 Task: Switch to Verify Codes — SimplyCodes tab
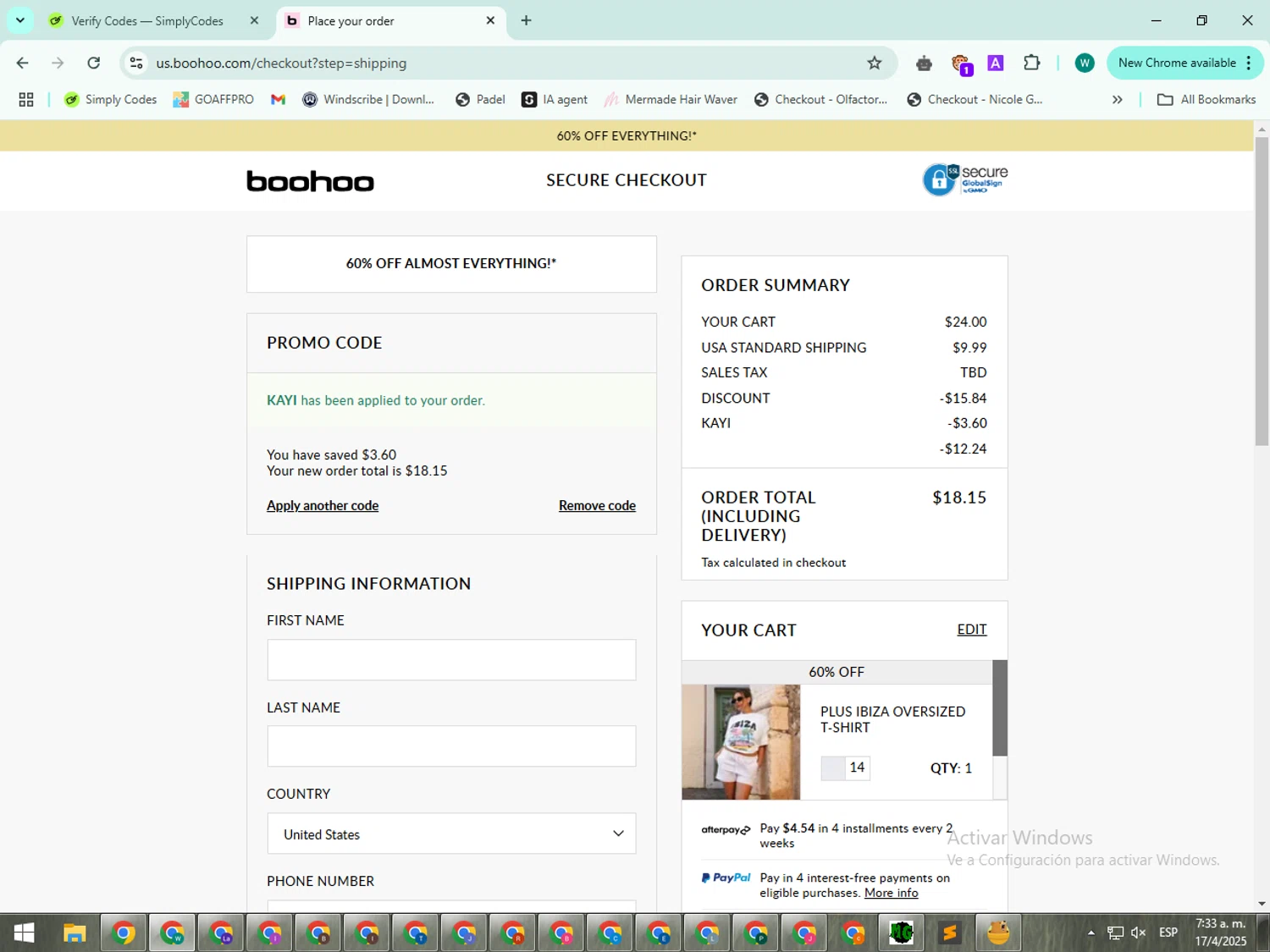(147, 21)
